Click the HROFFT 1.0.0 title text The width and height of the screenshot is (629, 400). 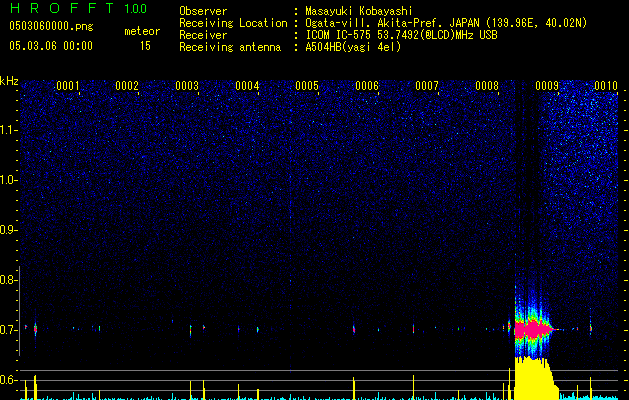(78, 8)
